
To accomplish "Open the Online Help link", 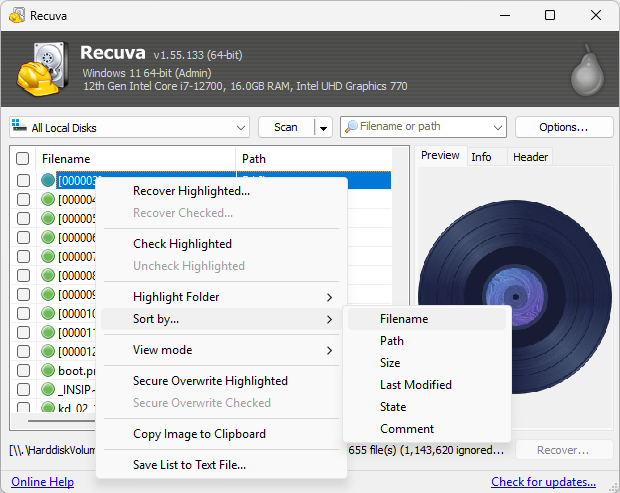I will (x=43, y=482).
